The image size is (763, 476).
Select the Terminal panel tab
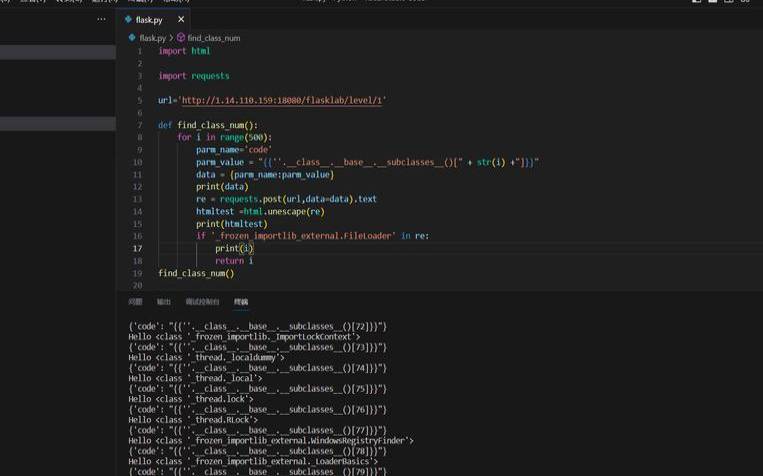click(241, 302)
